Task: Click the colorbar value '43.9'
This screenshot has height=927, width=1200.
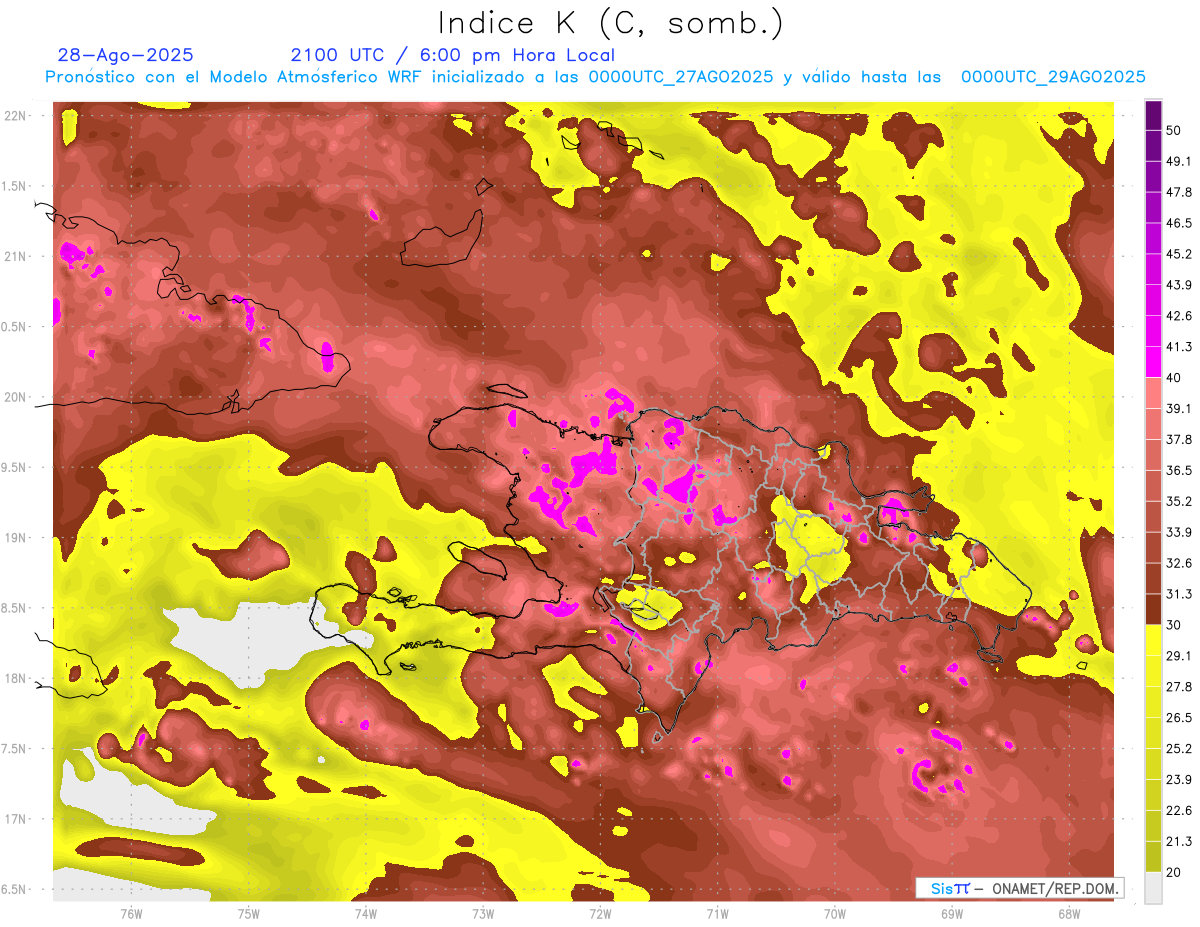Action: tap(1179, 285)
